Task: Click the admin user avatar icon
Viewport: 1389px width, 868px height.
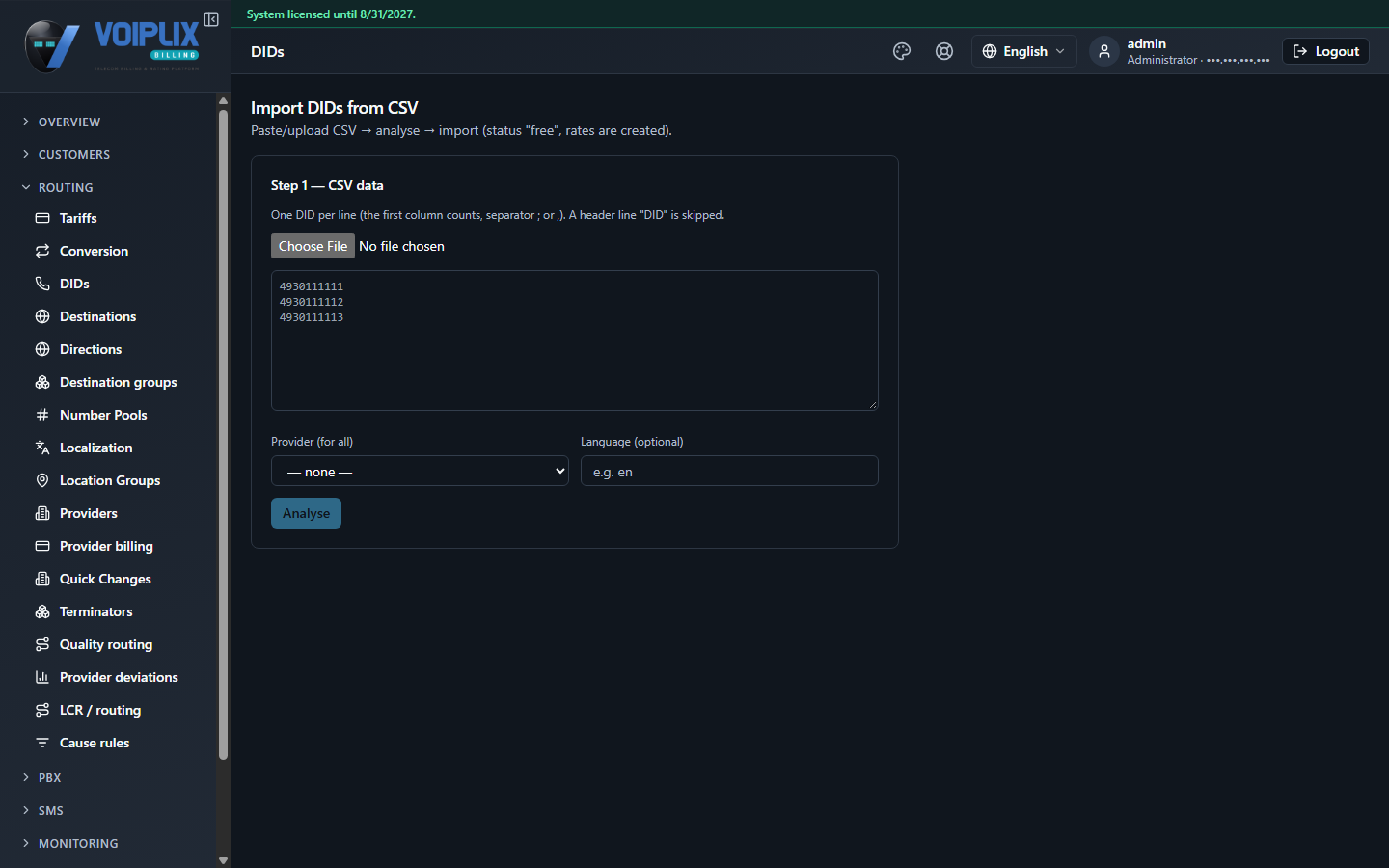Action: [x=1104, y=51]
